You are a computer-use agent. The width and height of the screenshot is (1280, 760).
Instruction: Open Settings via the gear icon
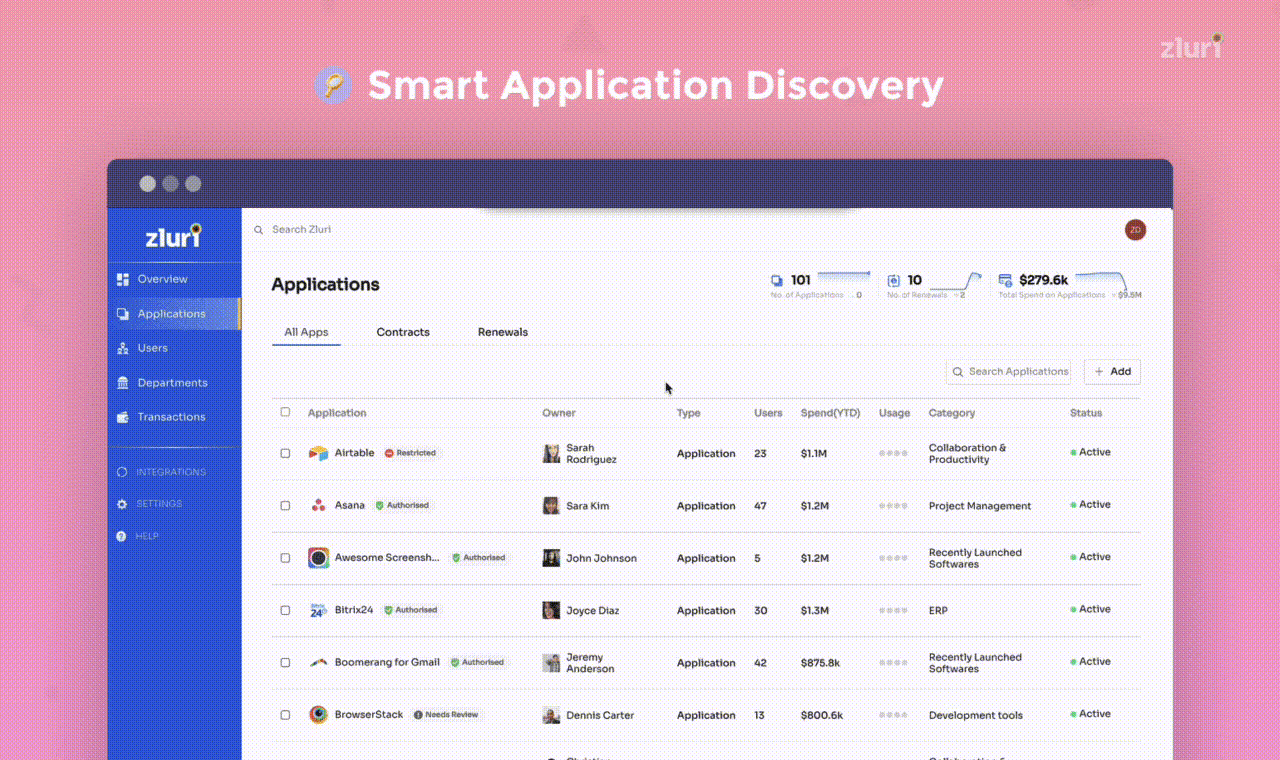120,503
